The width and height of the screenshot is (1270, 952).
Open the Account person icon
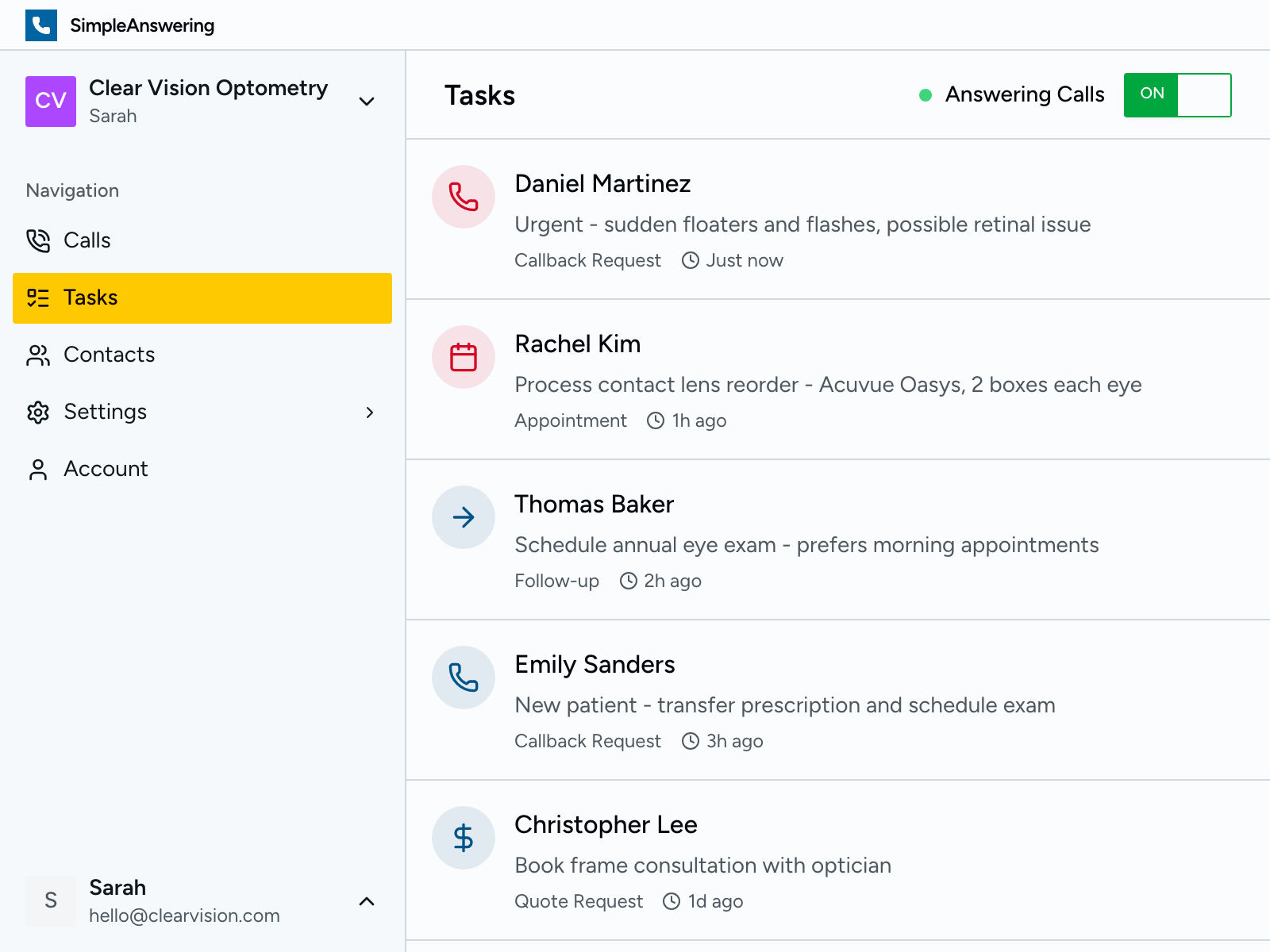tap(38, 469)
